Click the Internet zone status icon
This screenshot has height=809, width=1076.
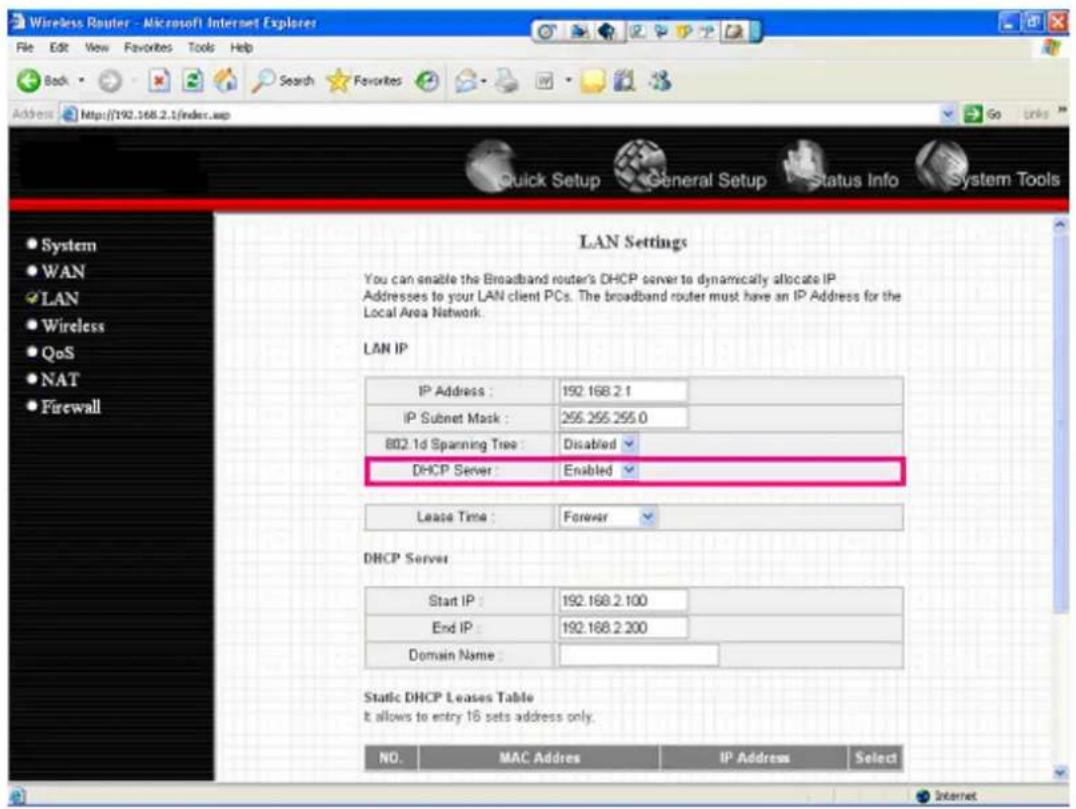(x=923, y=795)
